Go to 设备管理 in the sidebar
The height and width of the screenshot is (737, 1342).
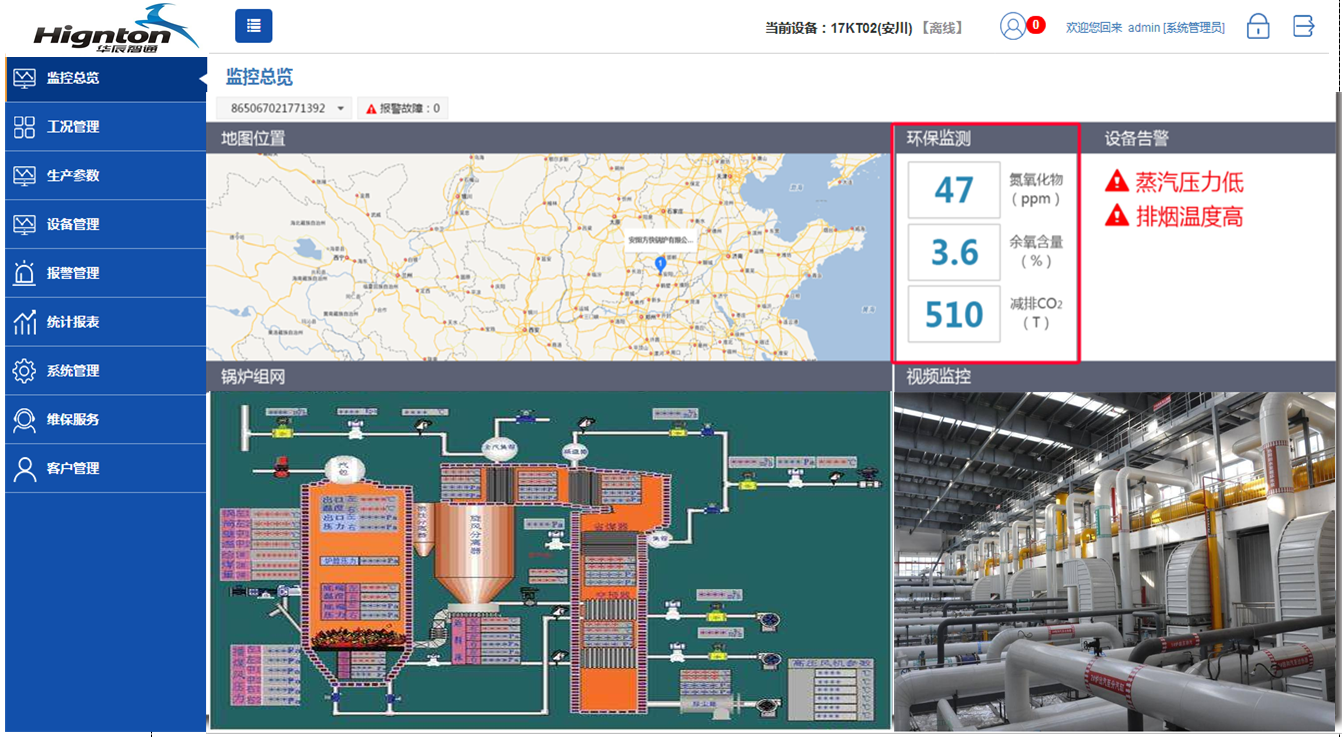click(73, 224)
